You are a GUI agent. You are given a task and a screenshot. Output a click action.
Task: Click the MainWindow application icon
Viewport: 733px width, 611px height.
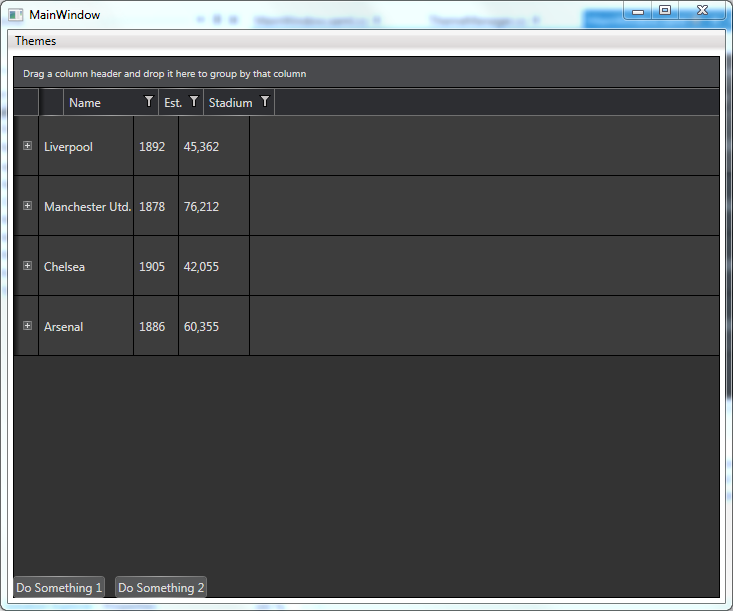(15, 15)
